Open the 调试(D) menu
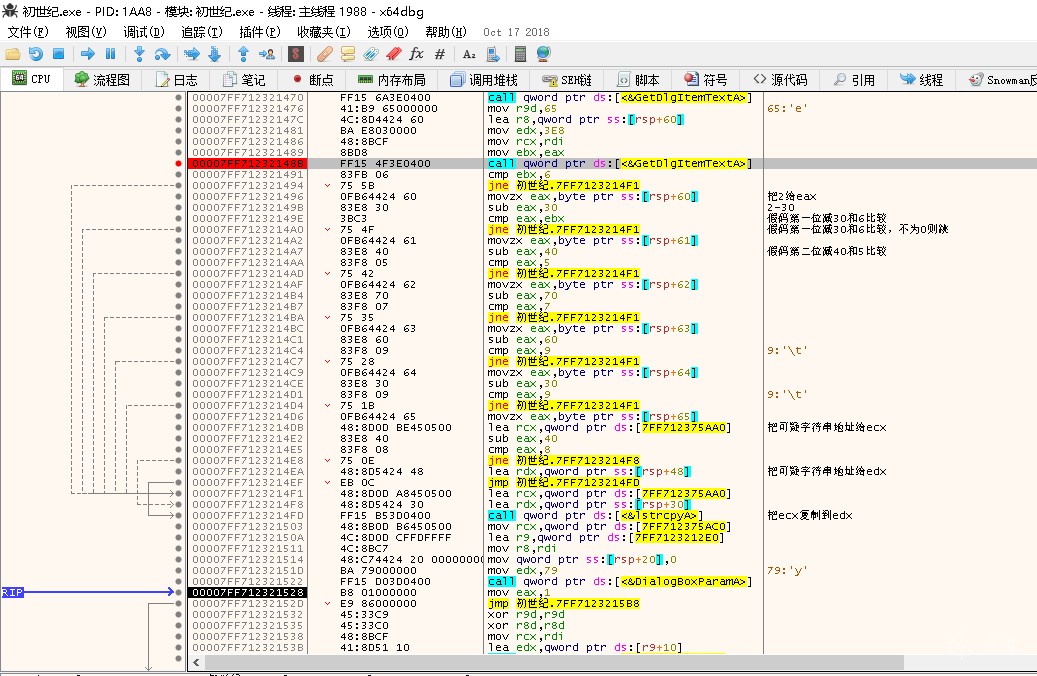Viewport: 1037px width, 676px height. [144, 32]
